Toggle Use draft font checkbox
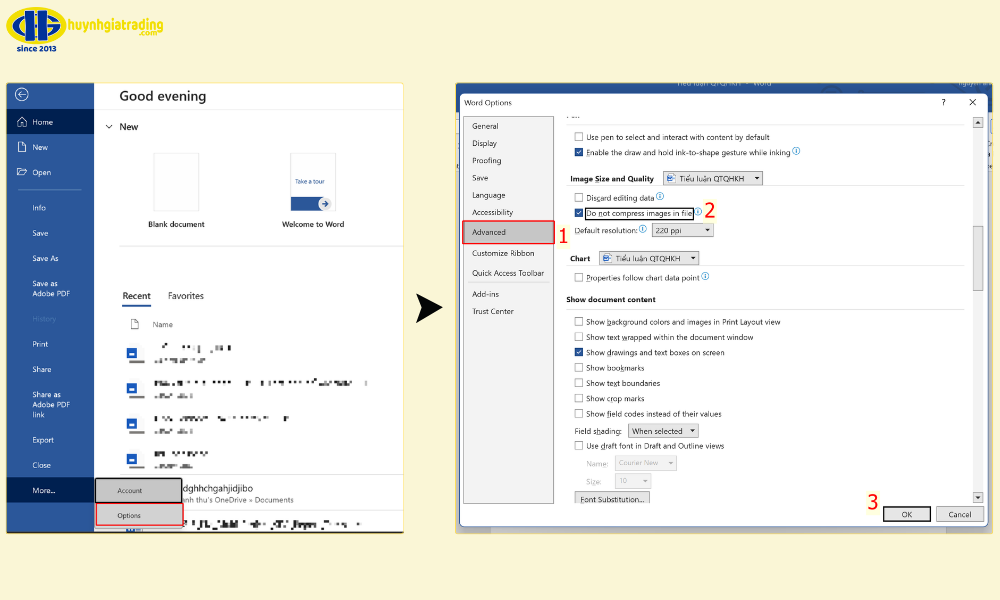 pyautogui.click(x=578, y=446)
